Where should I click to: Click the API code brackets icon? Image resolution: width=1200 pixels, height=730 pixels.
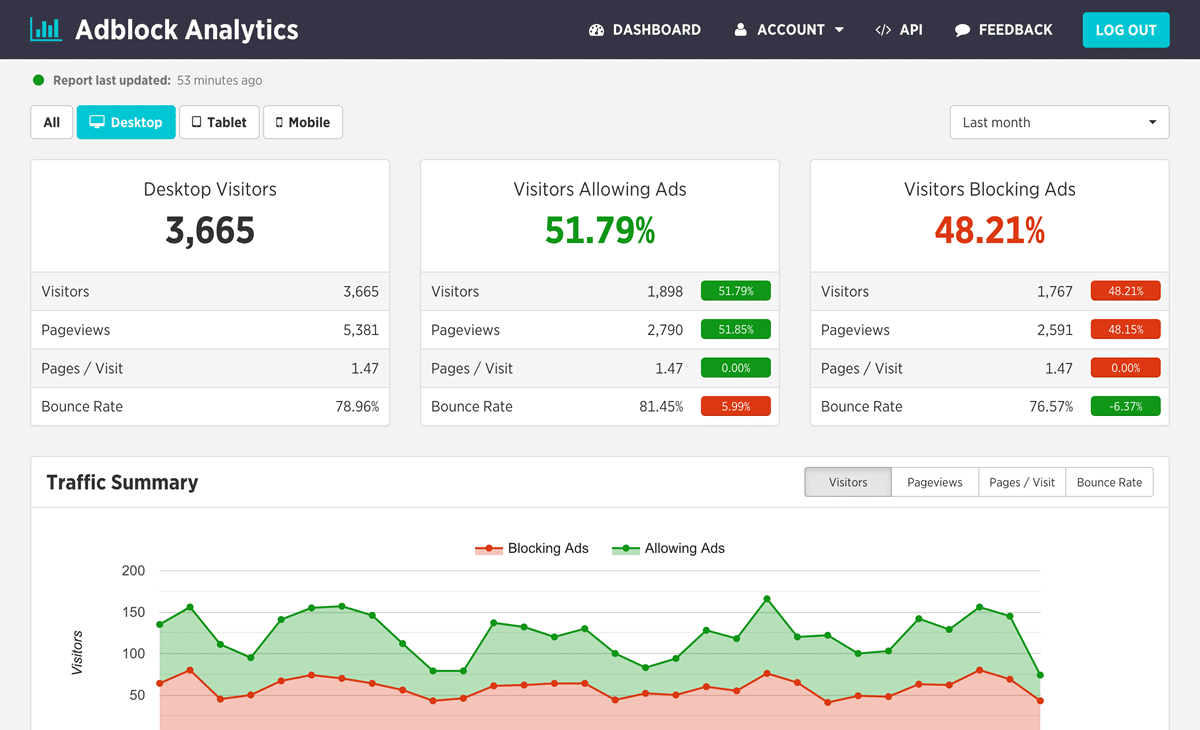point(882,30)
